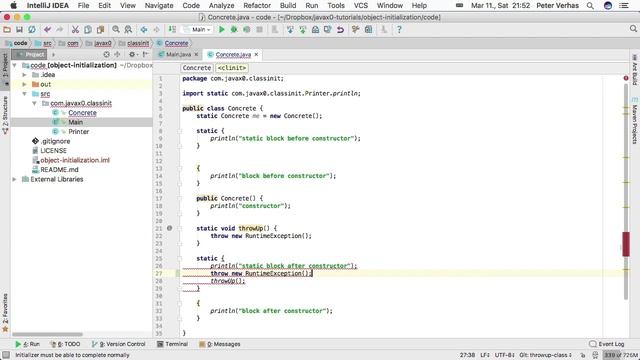Click the Help question mark icon
The height and width of the screenshot is (360, 640).
[x=399, y=29]
